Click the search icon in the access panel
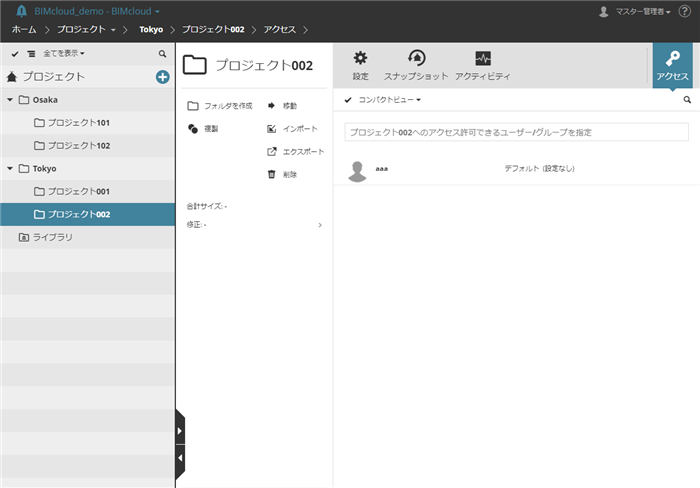700x488 pixels. (x=687, y=100)
